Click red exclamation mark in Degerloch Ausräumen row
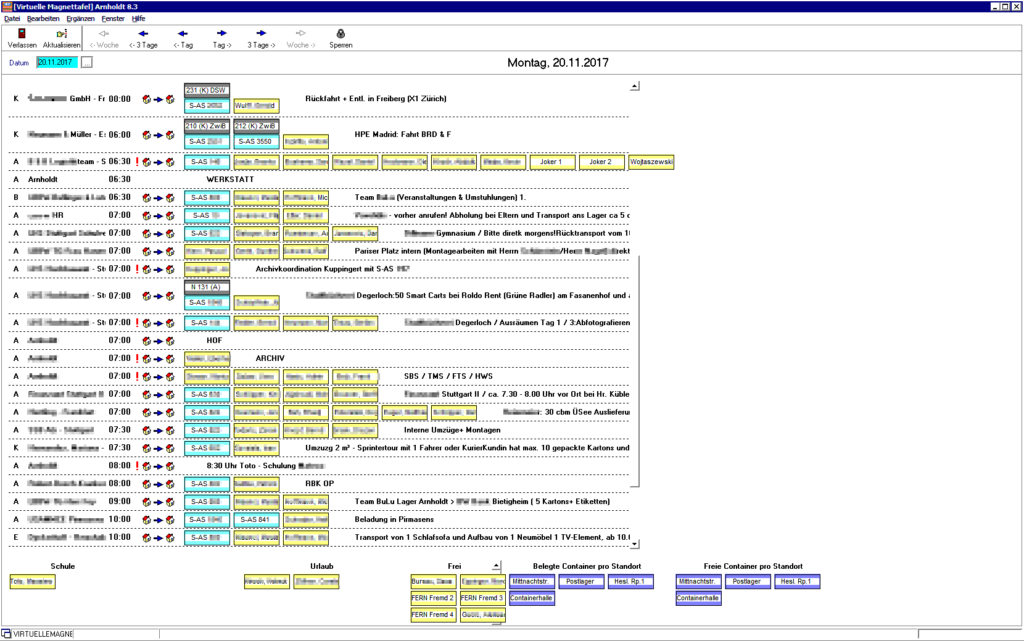The width and height of the screenshot is (1024, 641). click(x=137, y=322)
